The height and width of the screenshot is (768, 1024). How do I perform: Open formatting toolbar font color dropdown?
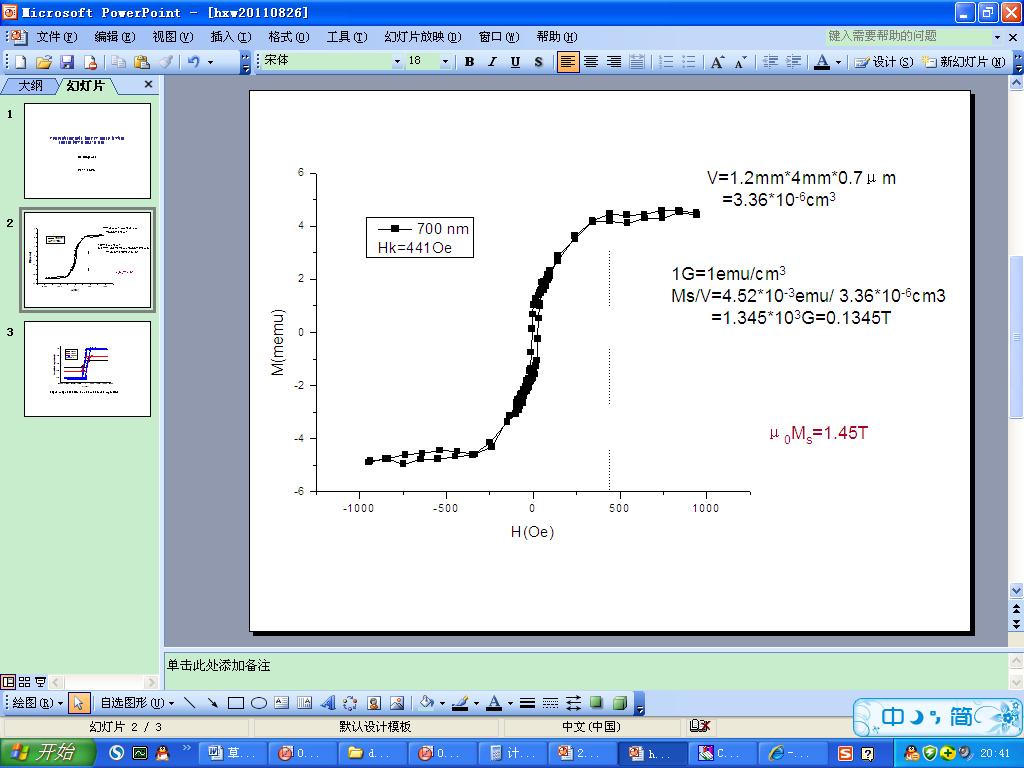[x=839, y=62]
